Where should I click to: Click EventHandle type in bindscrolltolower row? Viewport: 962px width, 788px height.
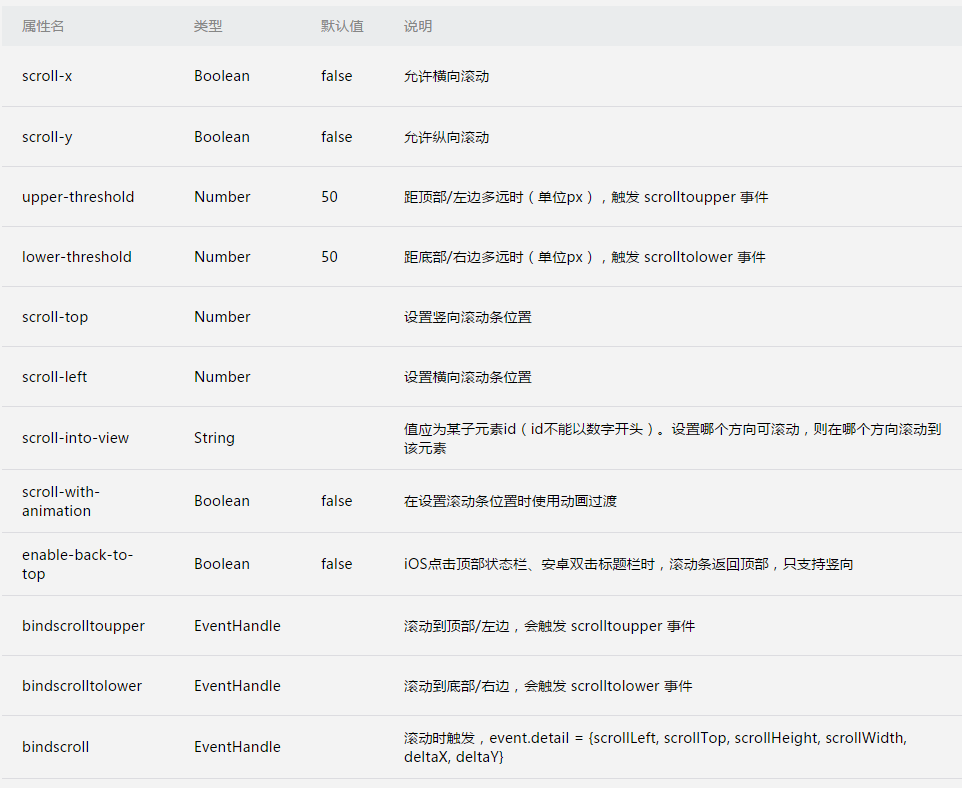(x=237, y=686)
